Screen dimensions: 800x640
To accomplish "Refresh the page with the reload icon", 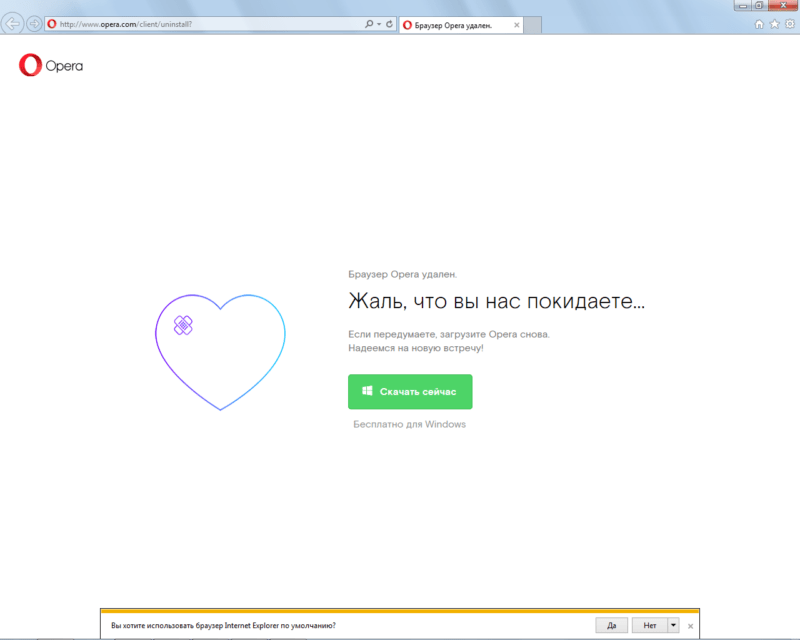I will click(389, 24).
